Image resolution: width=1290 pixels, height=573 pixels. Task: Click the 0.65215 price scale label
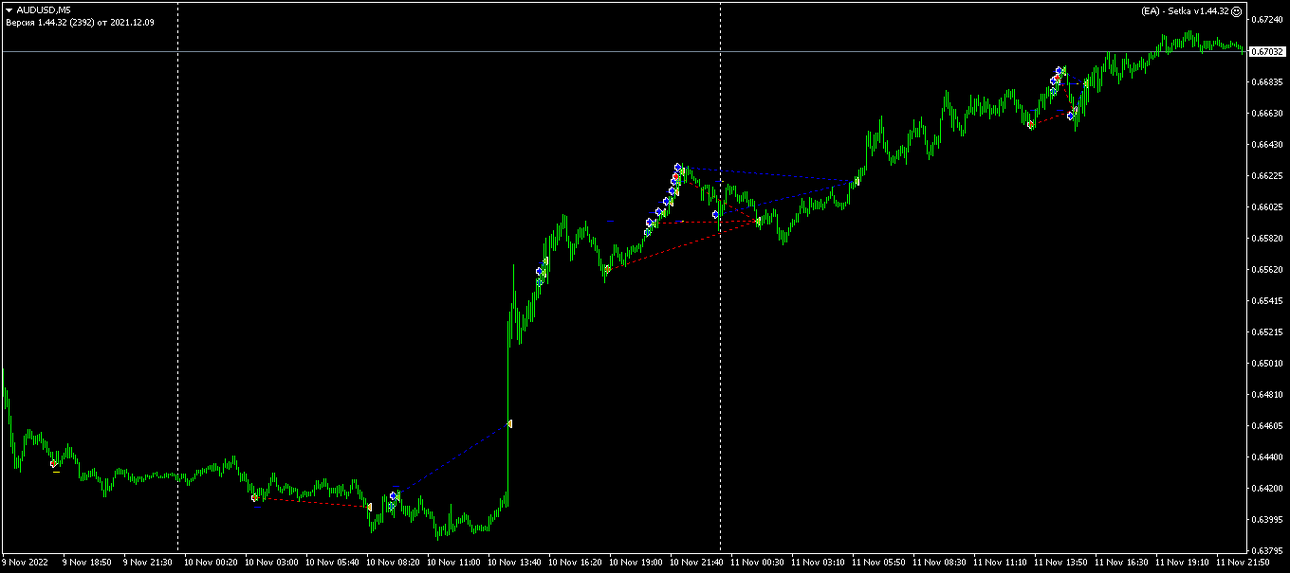click(1267, 332)
